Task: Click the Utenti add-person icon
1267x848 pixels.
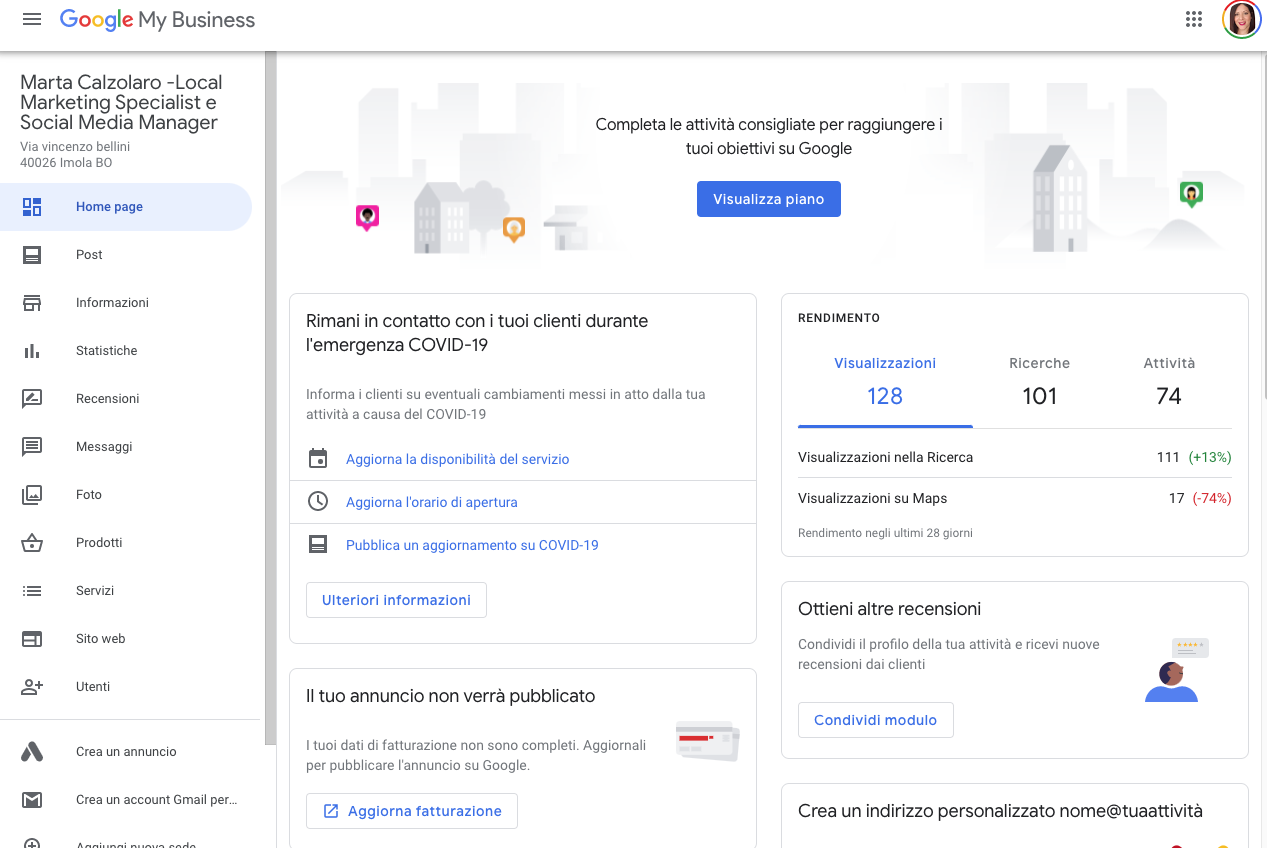Action: coord(32,687)
